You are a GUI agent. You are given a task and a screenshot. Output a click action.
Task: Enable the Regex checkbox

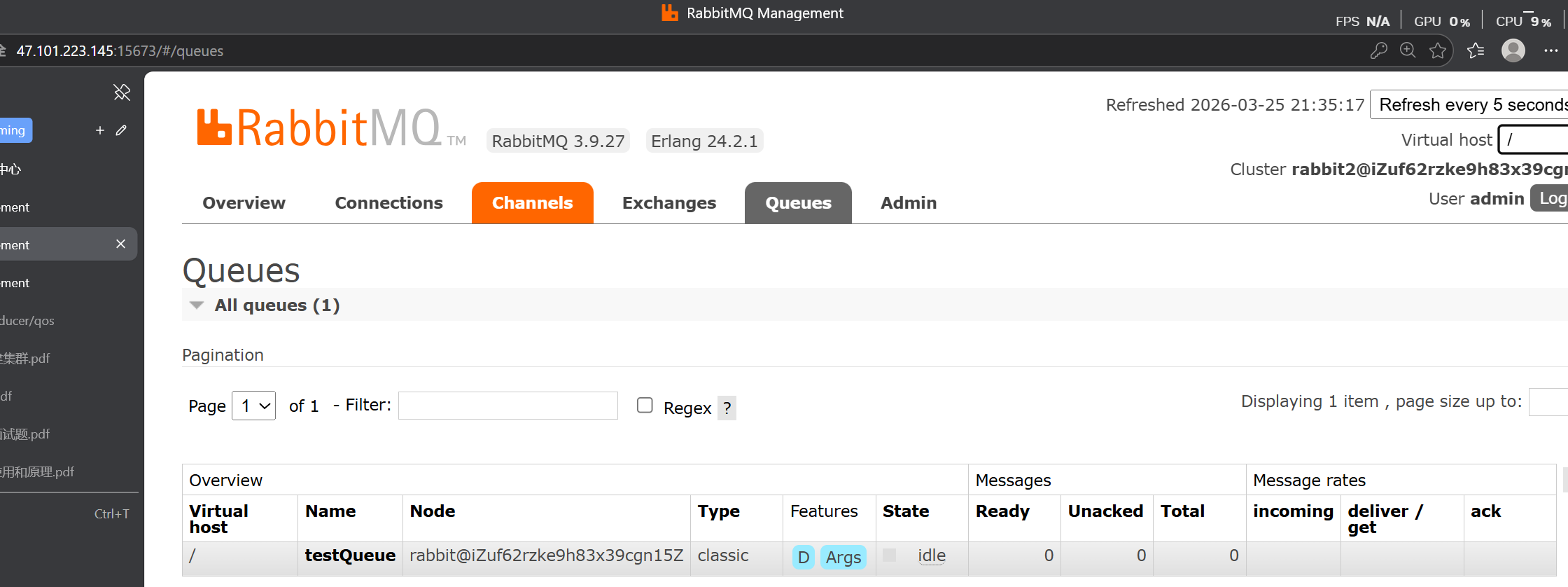pyautogui.click(x=645, y=405)
